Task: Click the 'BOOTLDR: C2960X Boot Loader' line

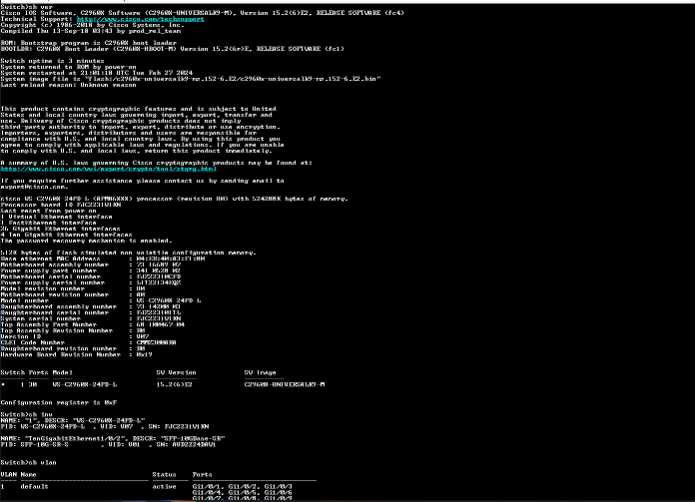Action: [172, 49]
